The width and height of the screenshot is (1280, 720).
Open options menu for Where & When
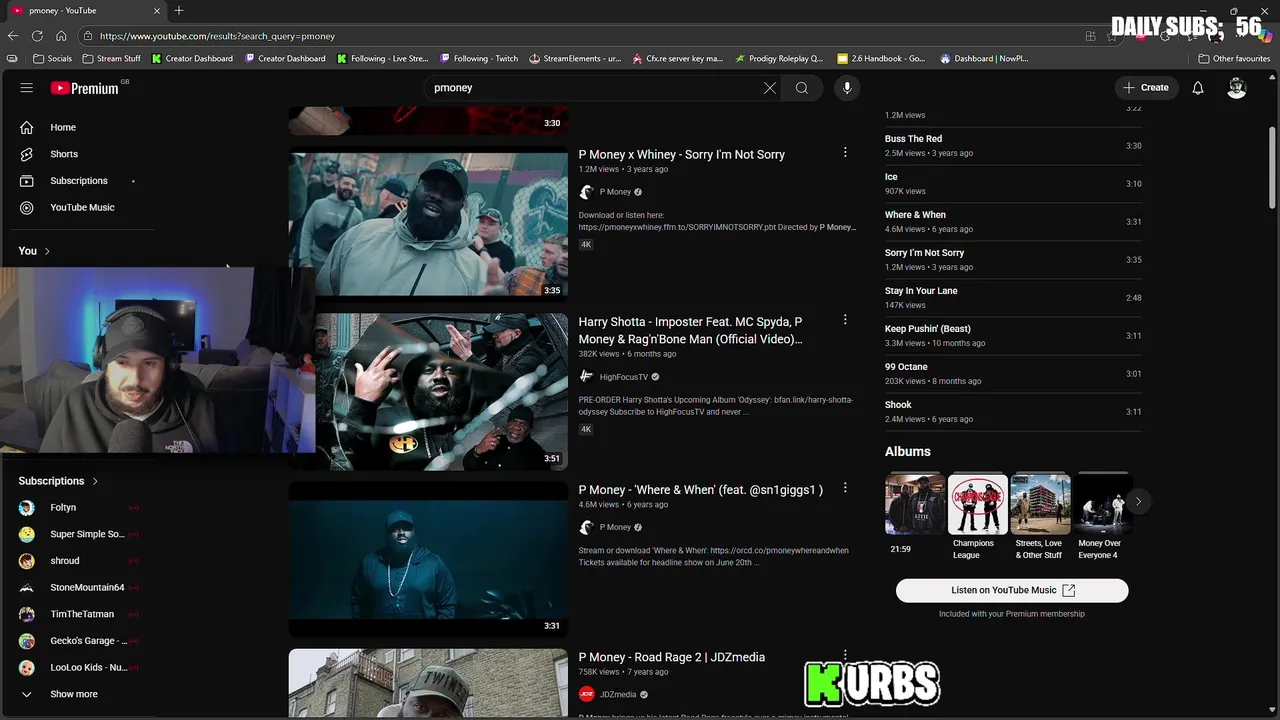[x=845, y=488]
